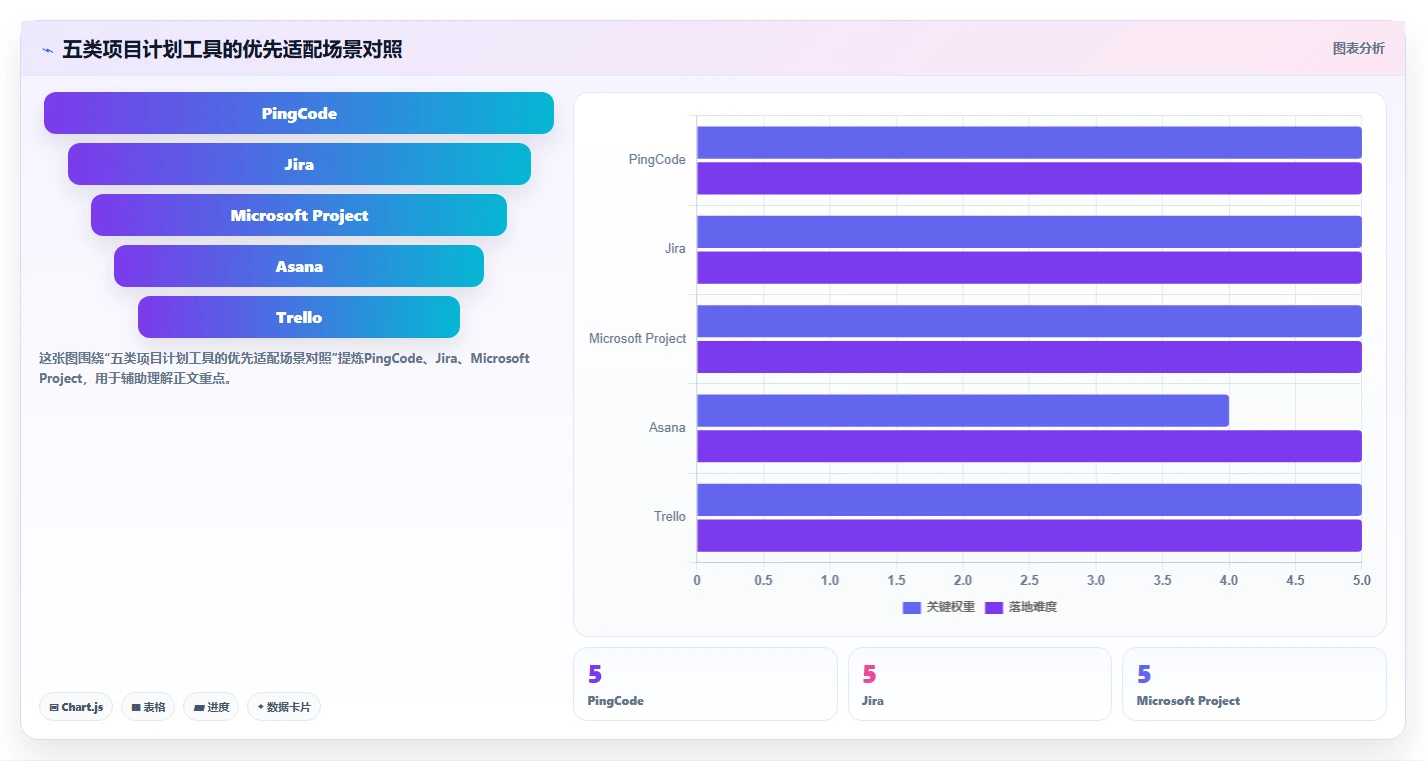Click the 关键权重 legend color box

coord(912,608)
